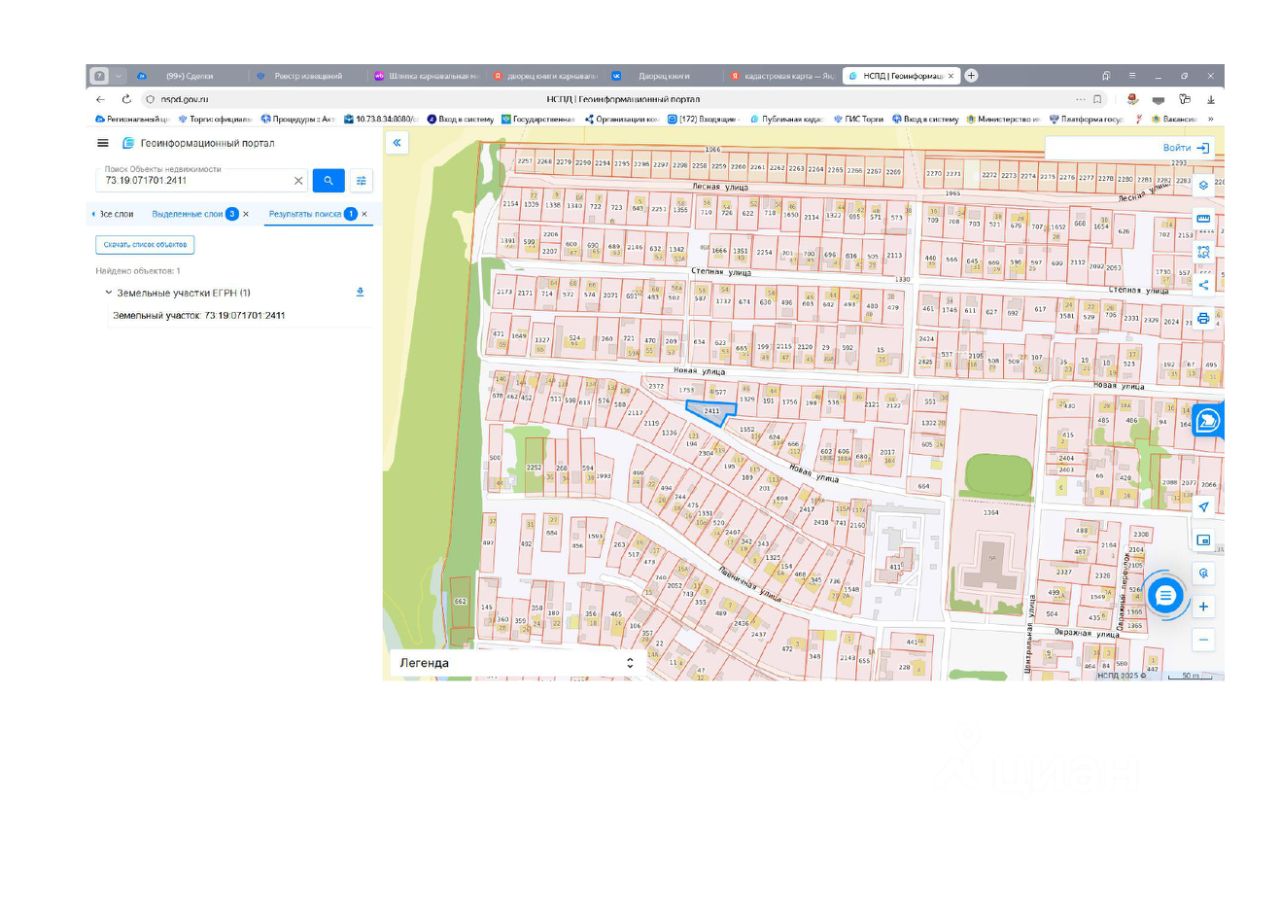Collapse the Земельные участки ЕГРН group
This screenshot has width=1280, height=904.
[108, 293]
